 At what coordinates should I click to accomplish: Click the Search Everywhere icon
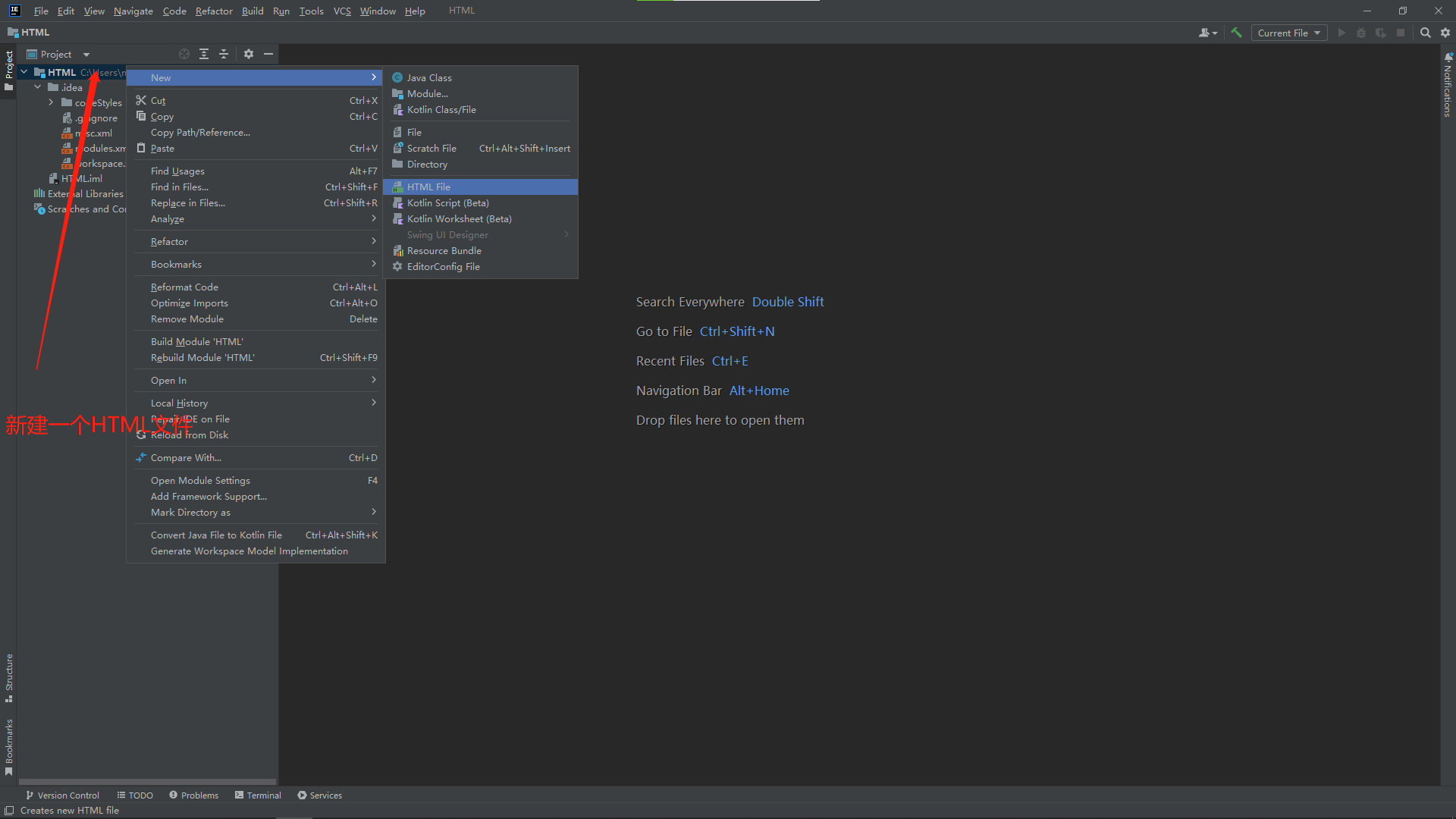click(1425, 33)
